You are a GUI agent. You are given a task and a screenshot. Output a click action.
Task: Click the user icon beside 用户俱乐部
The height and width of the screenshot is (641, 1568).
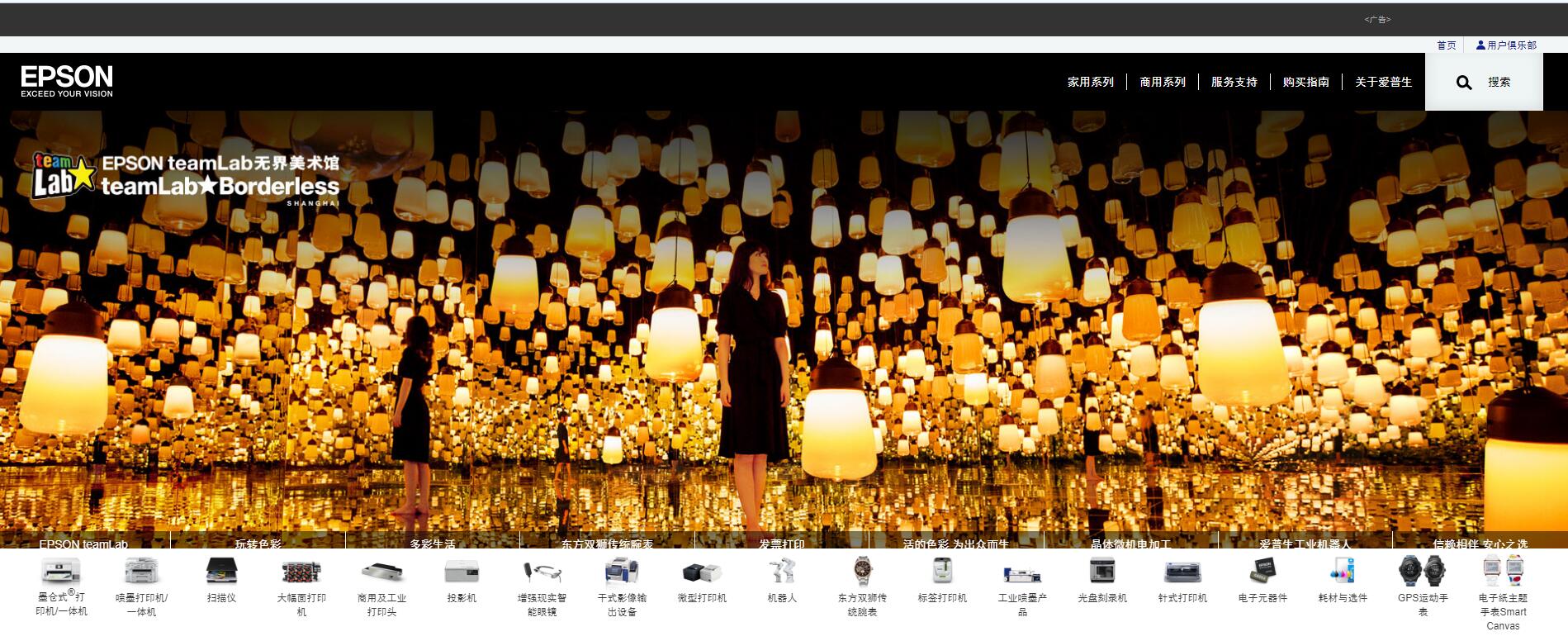(x=1481, y=45)
